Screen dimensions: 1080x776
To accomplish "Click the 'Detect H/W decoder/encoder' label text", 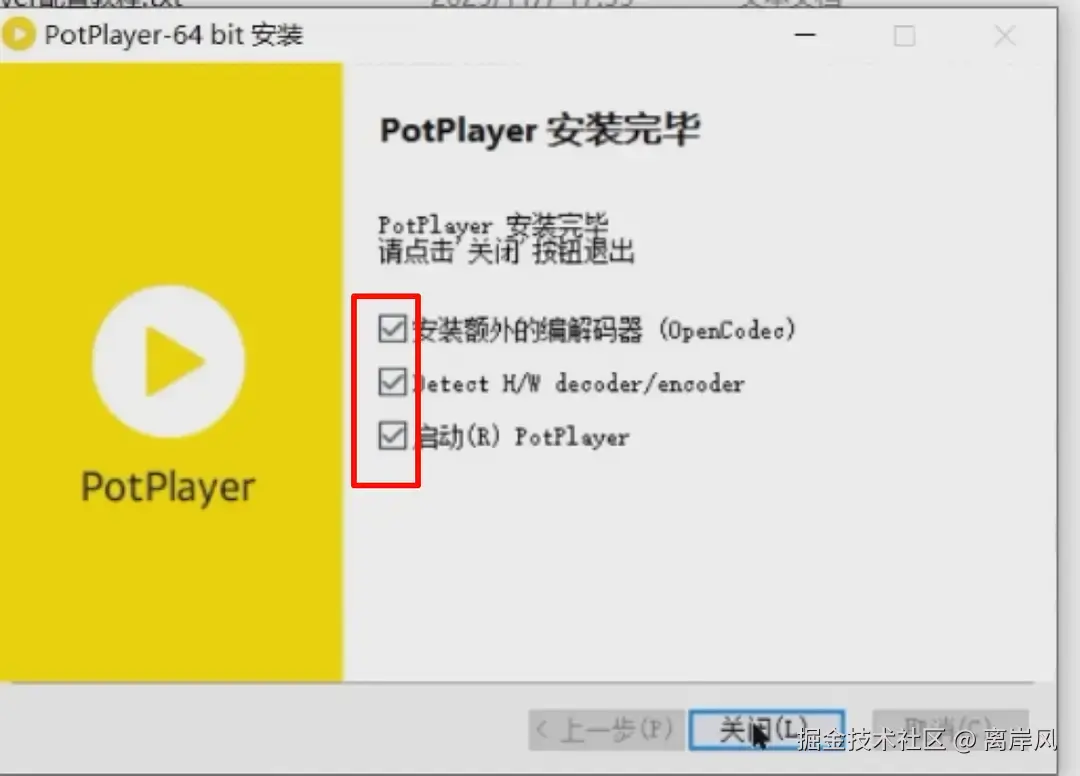I will click(579, 383).
